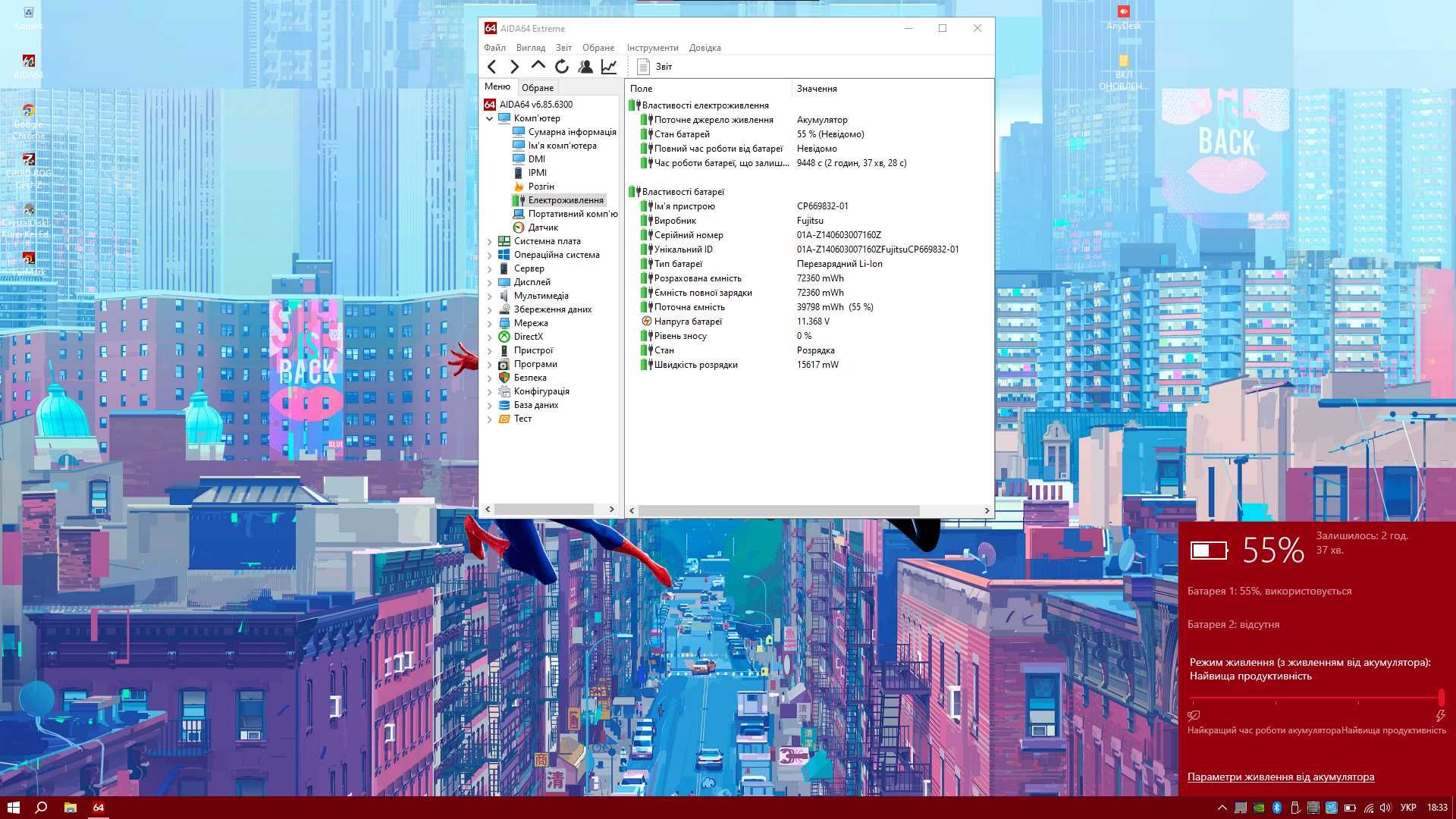
Task: Go forward with the right arrow toolbar button
Action: tap(515, 67)
